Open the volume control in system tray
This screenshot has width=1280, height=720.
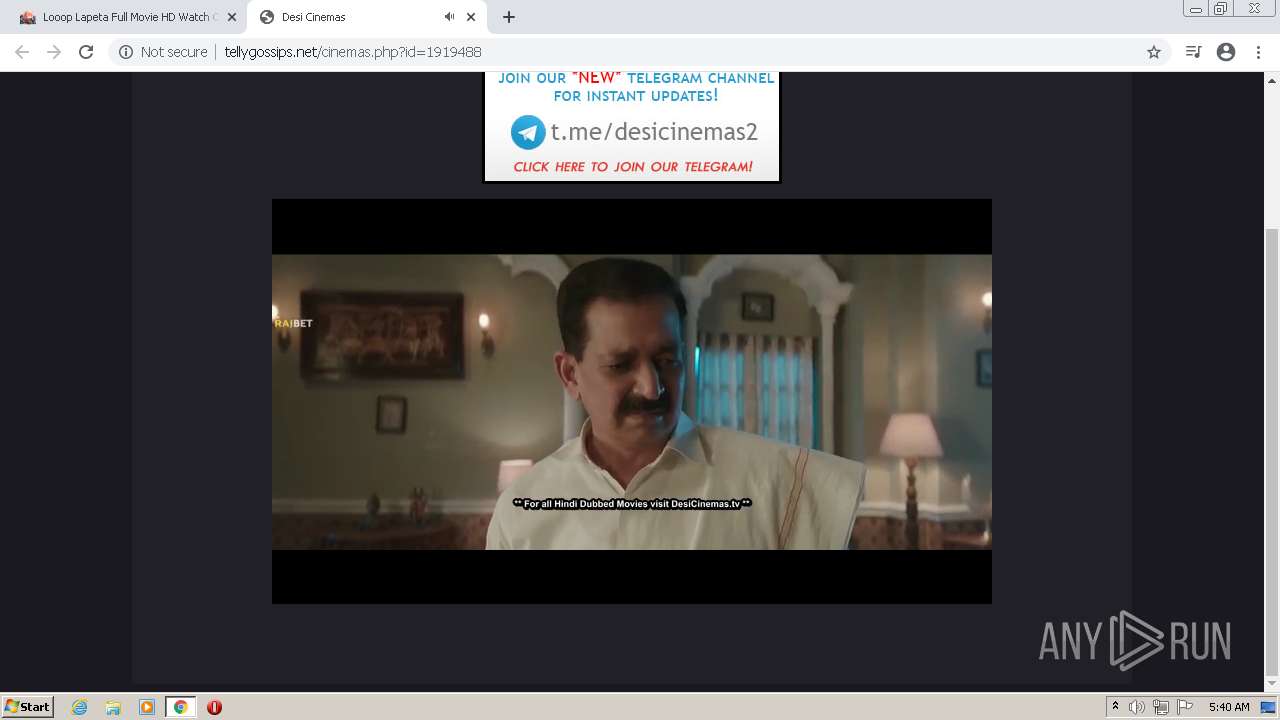[x=1136, y=707]
